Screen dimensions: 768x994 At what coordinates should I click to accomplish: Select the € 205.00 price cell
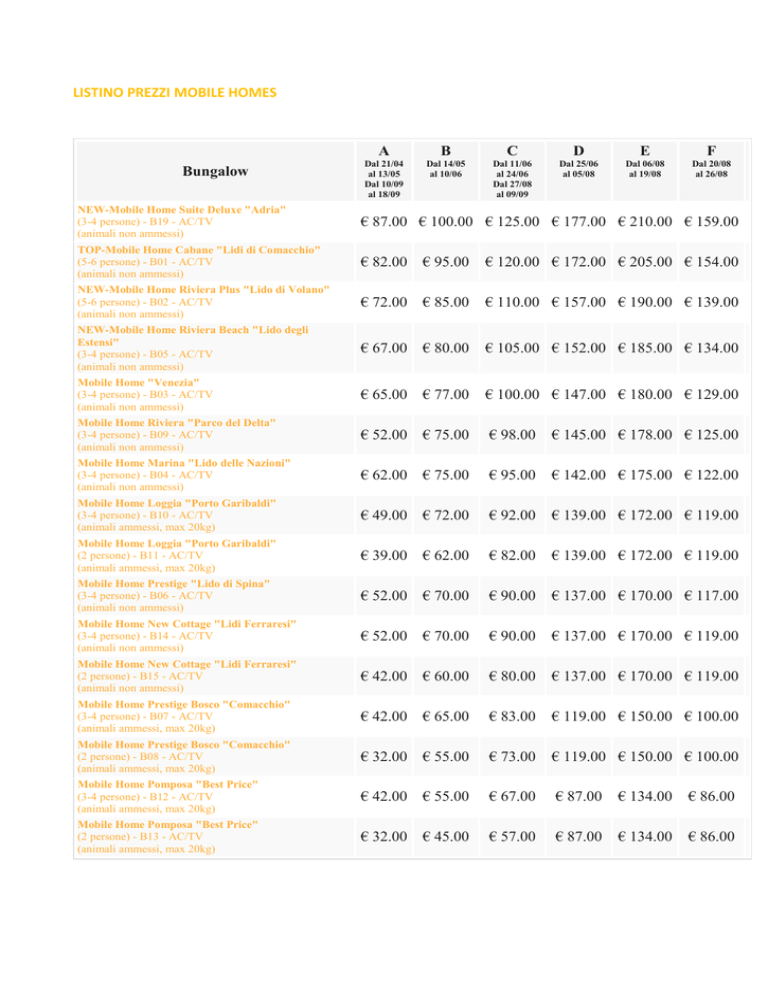(644, 262)
